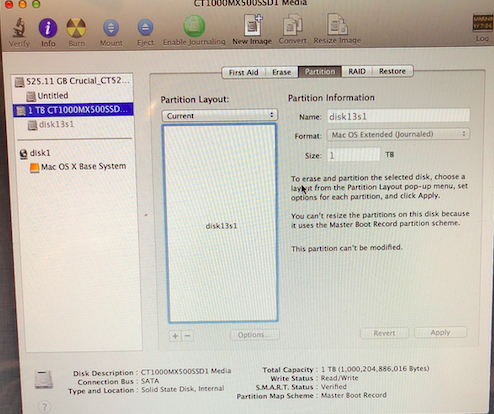The width and height of the screenshot is (494, 414).
Task: Click the partition Size field
Action: pos(353,155)
